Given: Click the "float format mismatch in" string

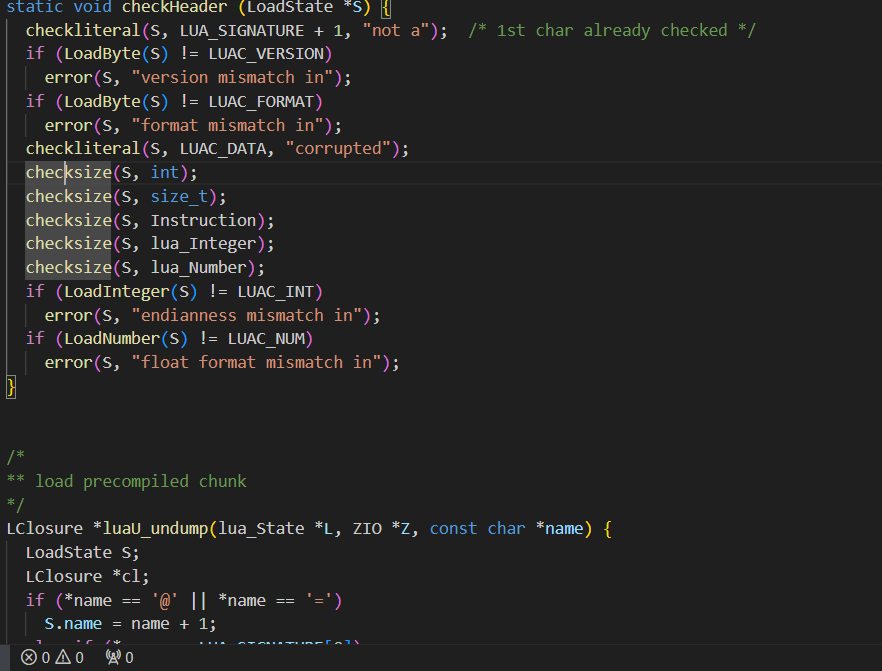Looking at the screenshot, I should pyautogui.click(x=256, y=363).
